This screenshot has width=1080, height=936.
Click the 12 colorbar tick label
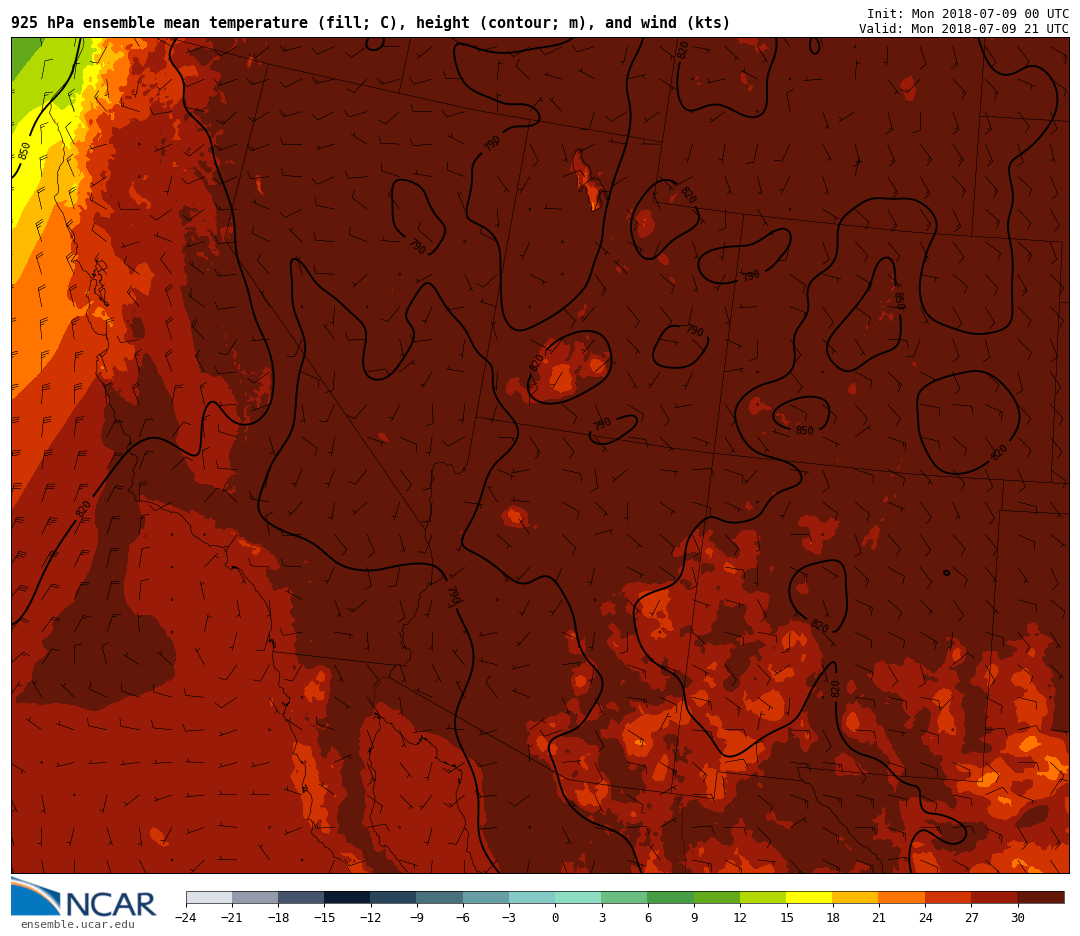(x=740, y=917)
